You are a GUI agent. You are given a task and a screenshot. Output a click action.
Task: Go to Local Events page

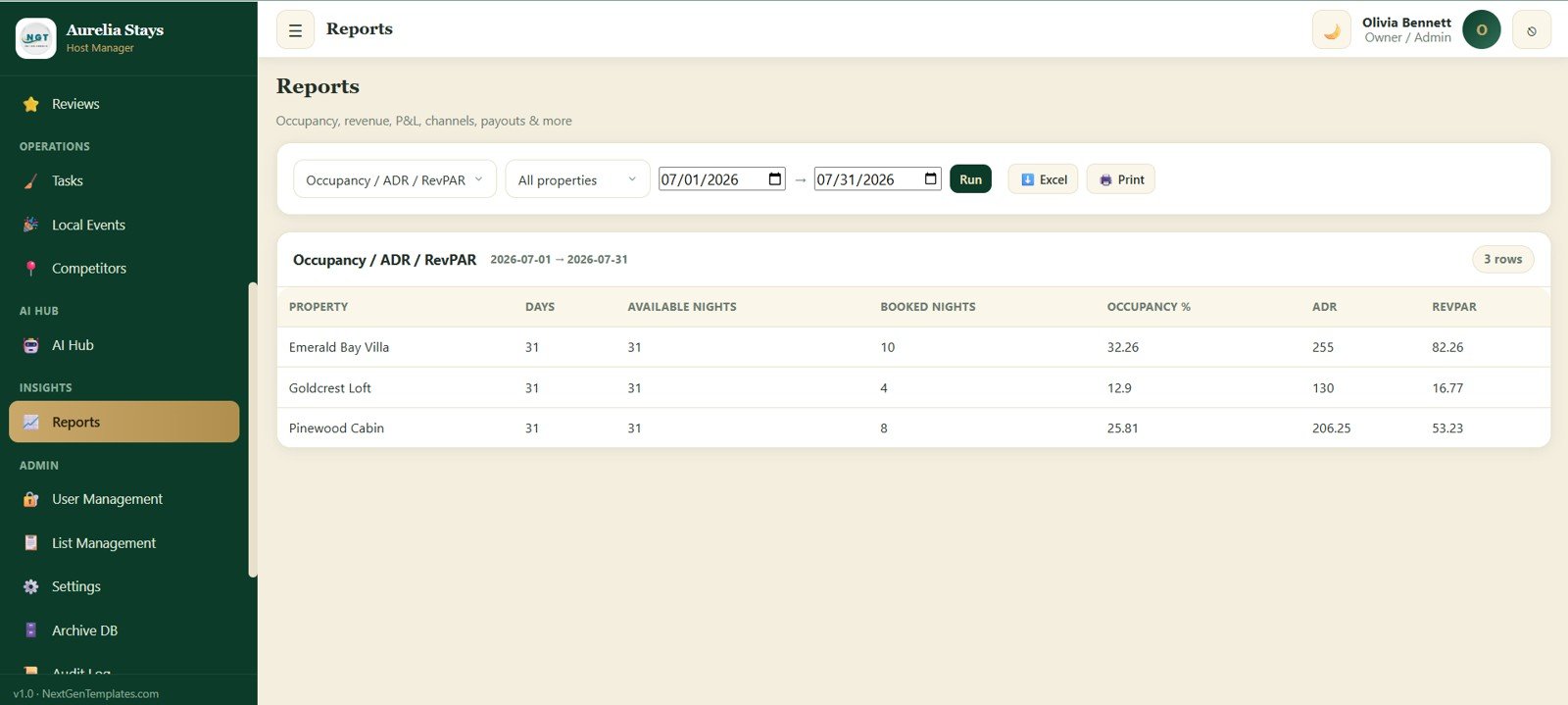123,225
